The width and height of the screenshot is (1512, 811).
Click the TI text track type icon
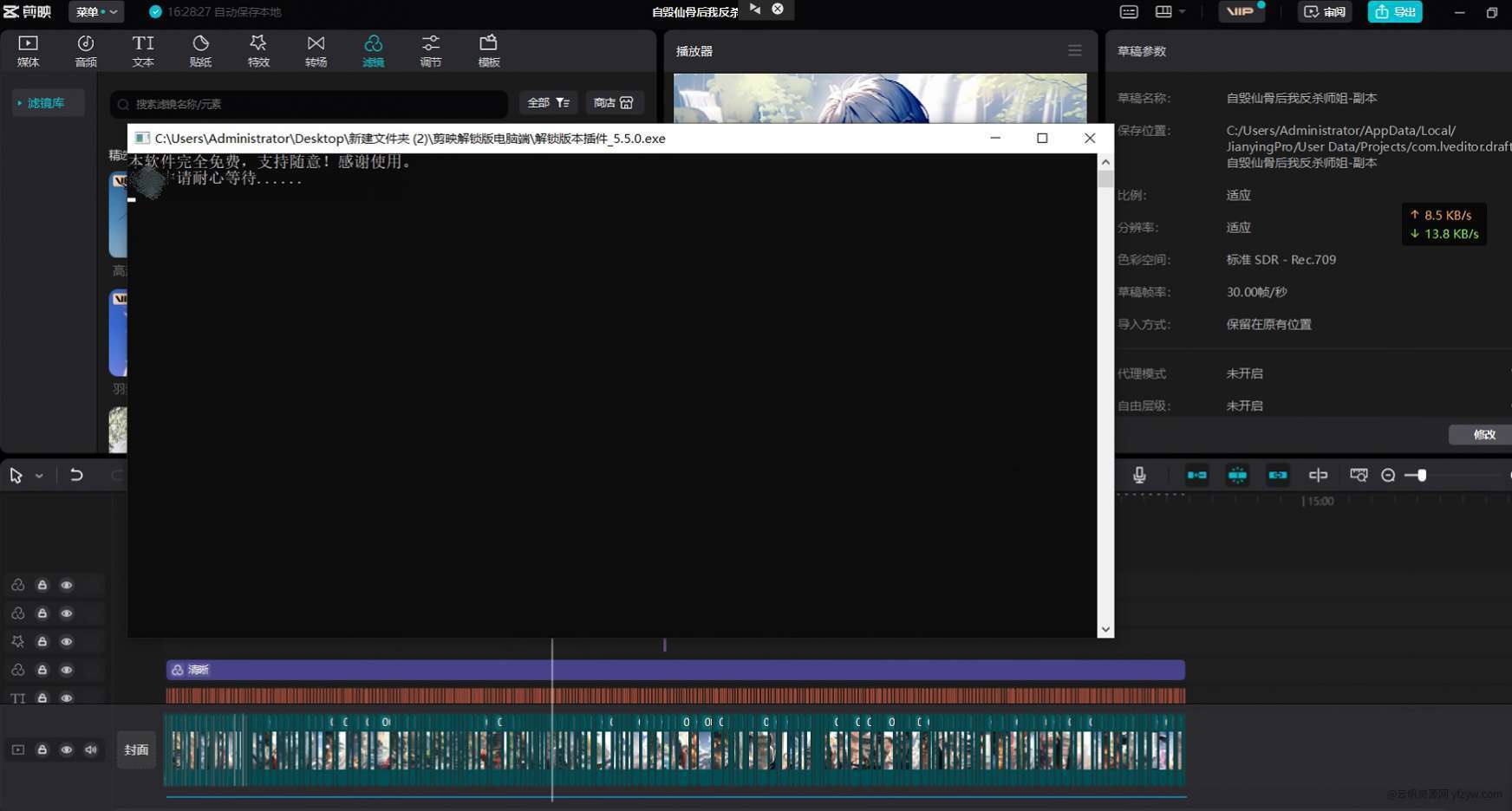[x=17, y=697]
